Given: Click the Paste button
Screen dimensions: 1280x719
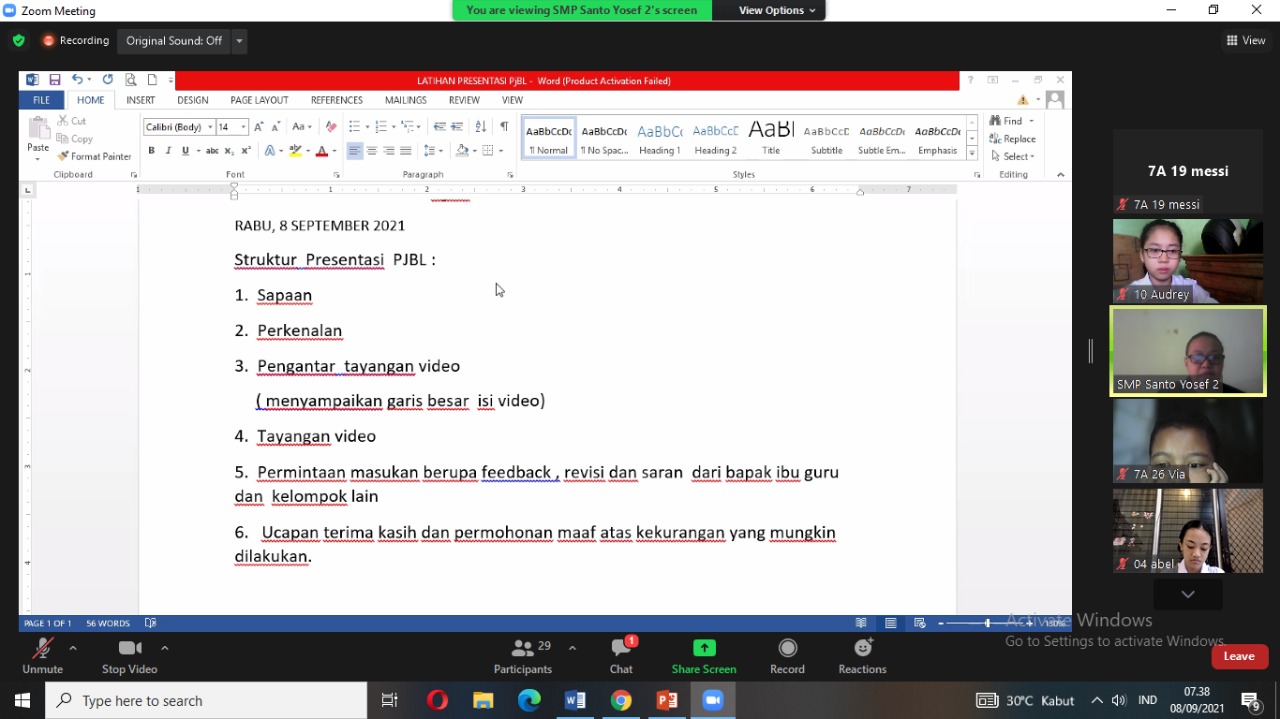Looking at the screenshot, I should tap(38, 139).
